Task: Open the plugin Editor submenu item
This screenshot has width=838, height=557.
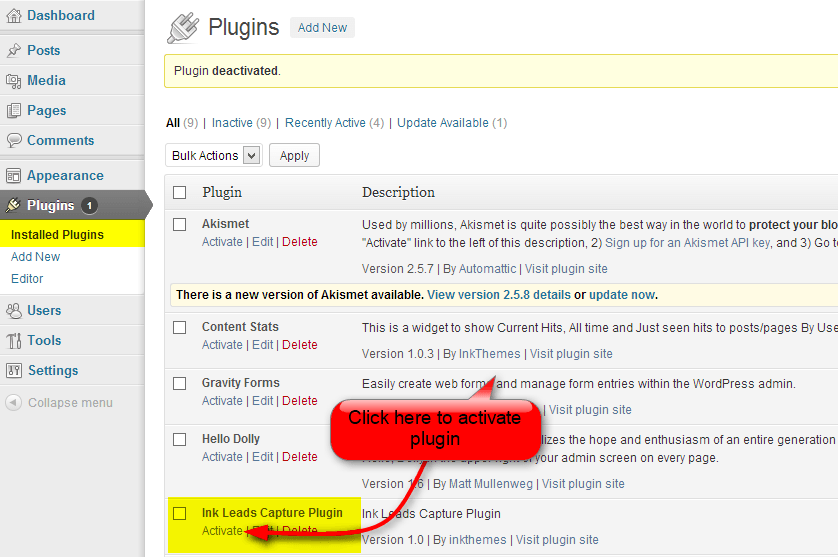Action: 27,278
